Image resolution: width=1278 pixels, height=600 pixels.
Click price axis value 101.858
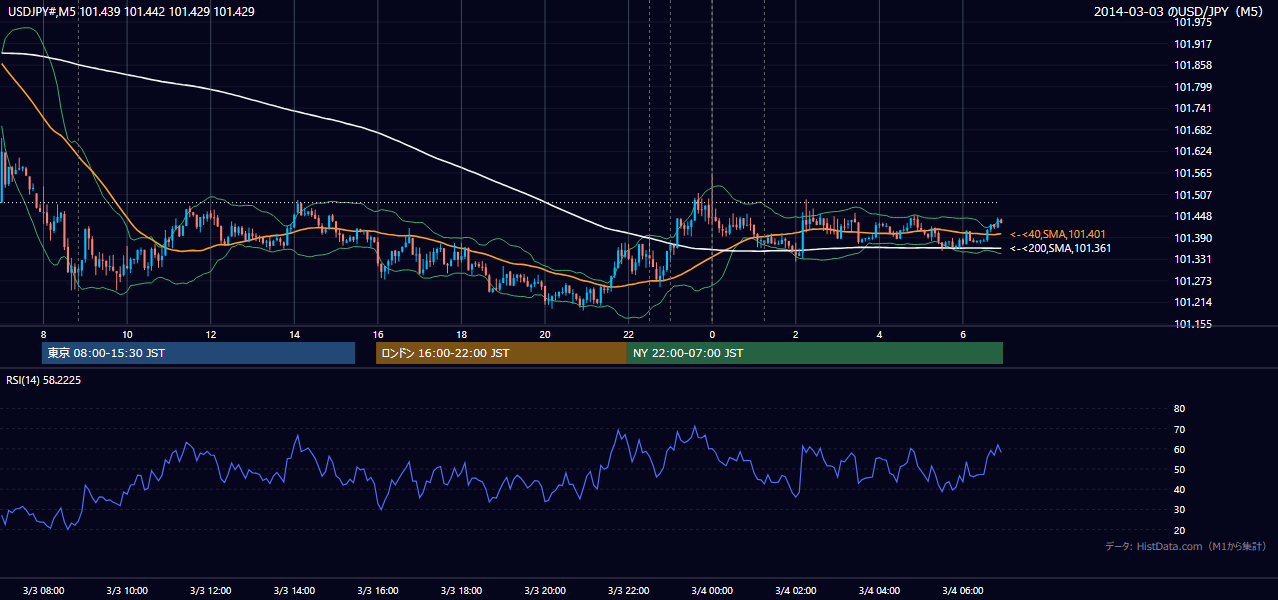click(1193, 65)
